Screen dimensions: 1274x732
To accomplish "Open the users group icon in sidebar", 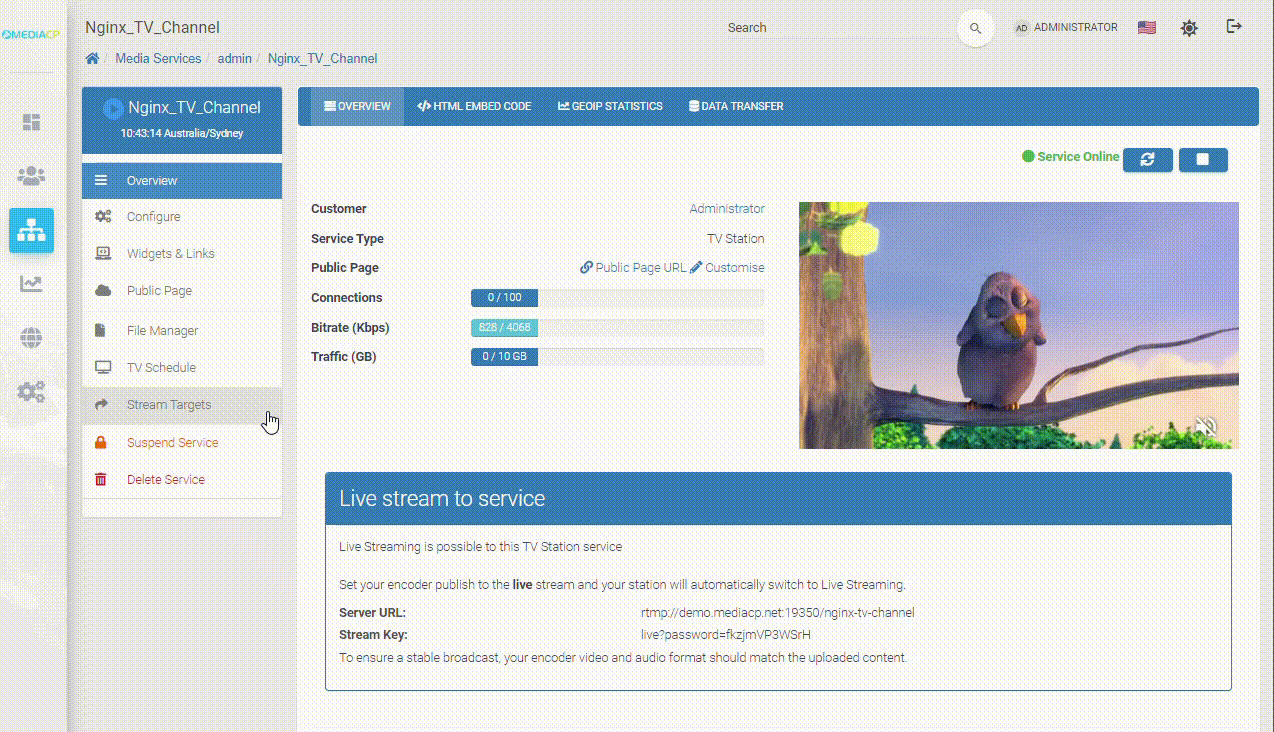I will coord(32,177).
